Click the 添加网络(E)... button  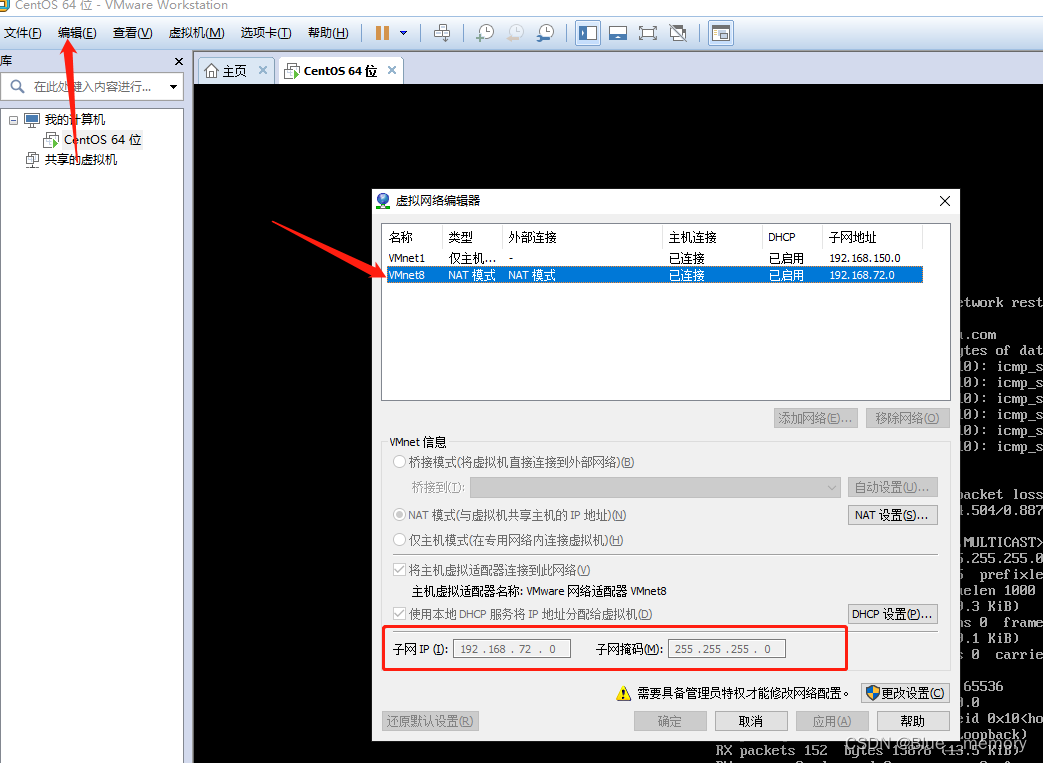816,418
